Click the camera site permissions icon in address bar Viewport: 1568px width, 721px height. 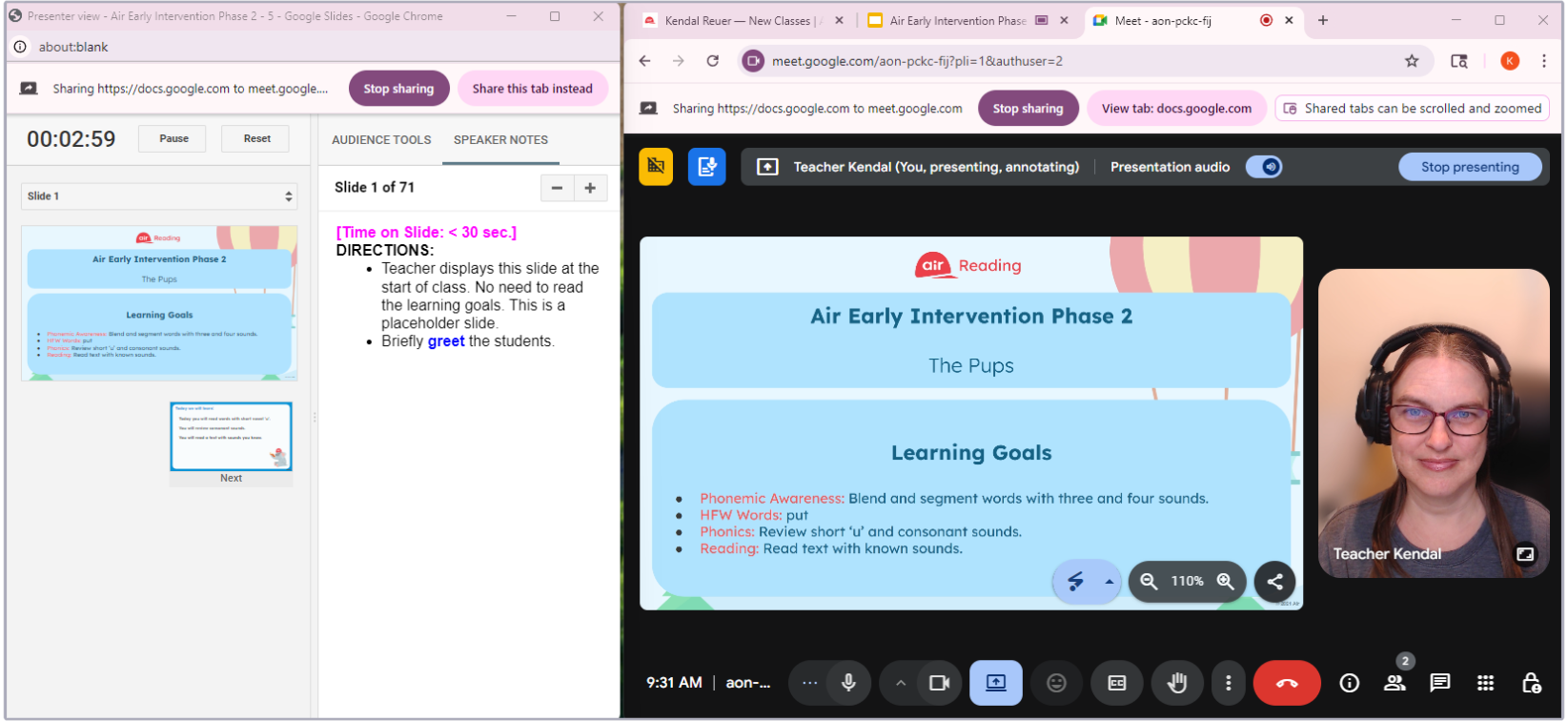pos(753,61)
